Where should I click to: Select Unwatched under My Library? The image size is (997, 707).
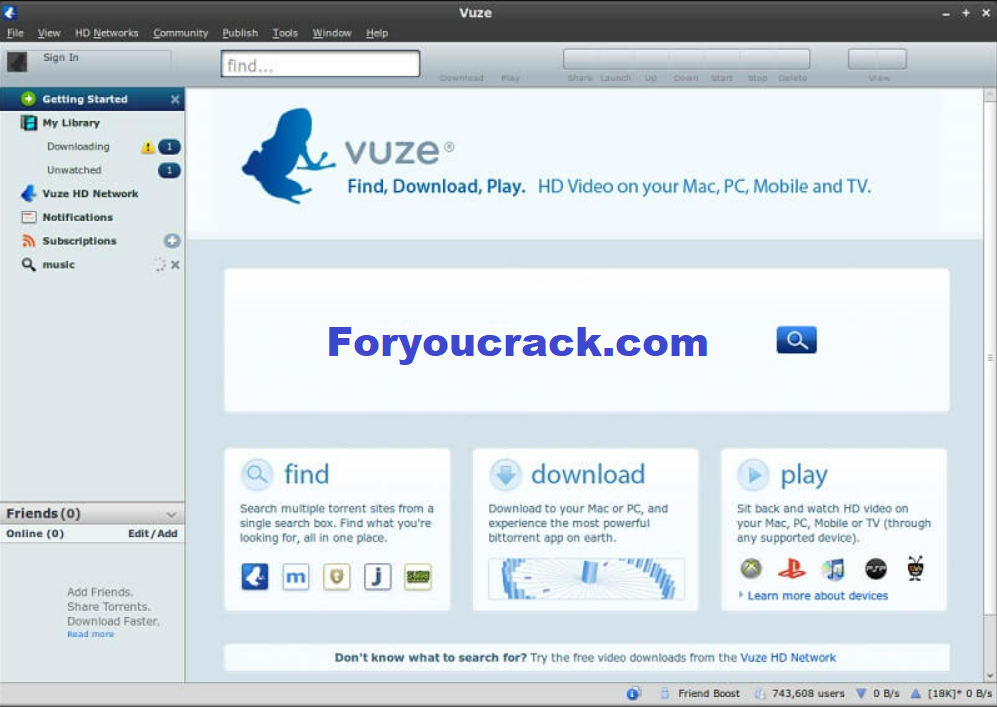tap(74, 170)
